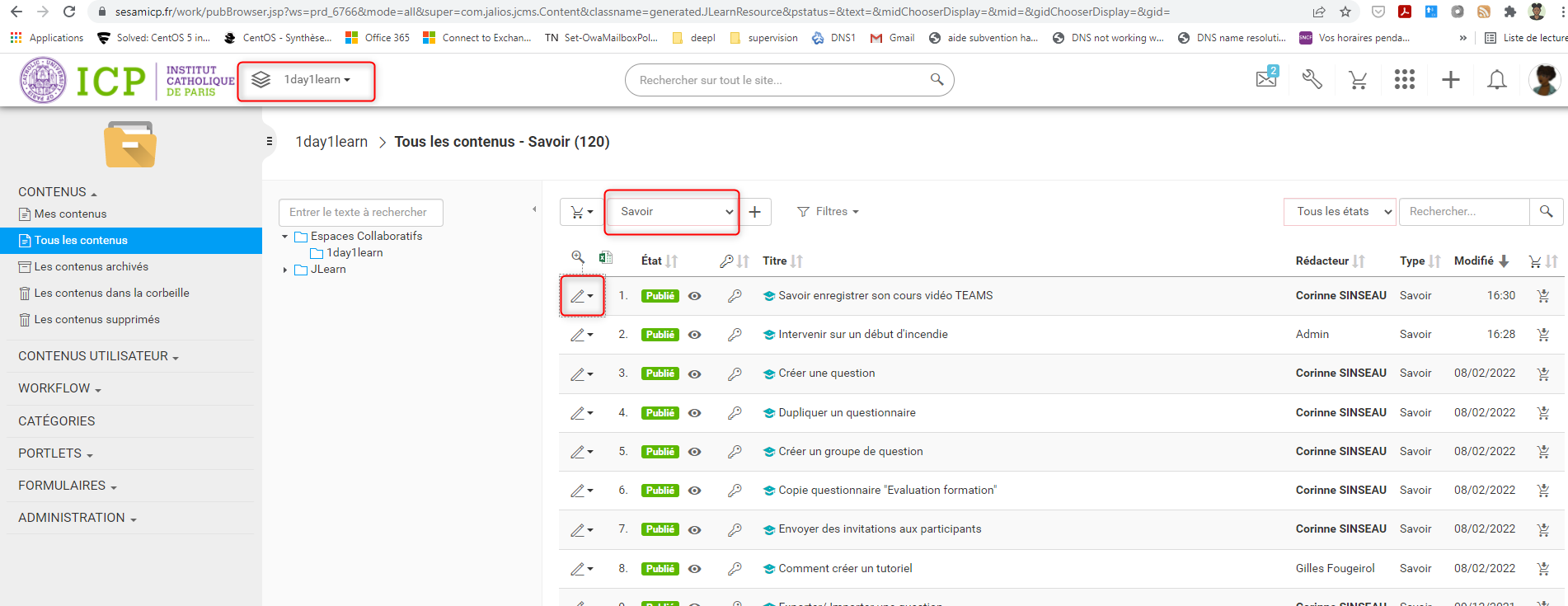Add 'Dupliquer un questionnaire' row to cart

[1542, 413]
